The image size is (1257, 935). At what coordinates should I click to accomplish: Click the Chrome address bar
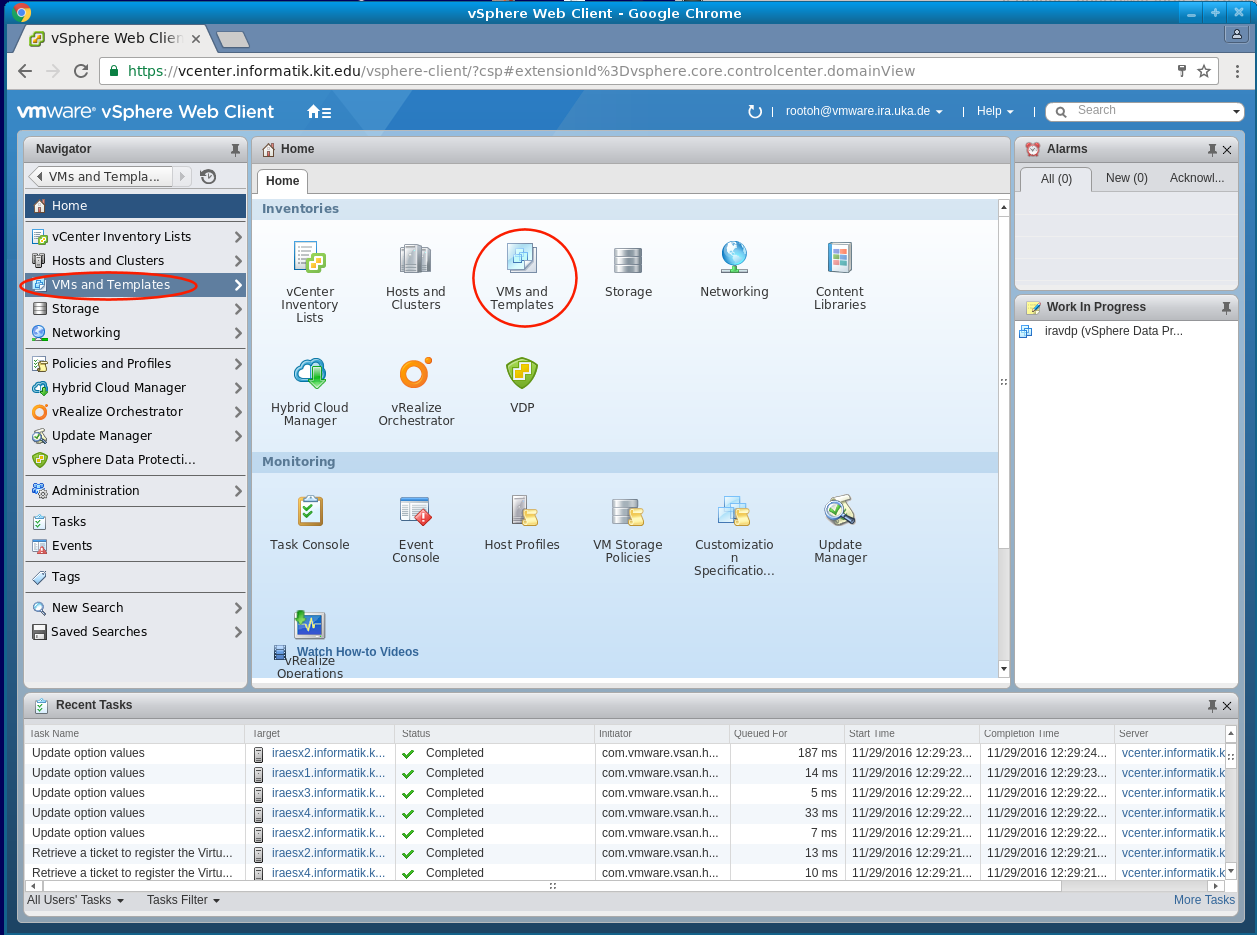pyautogui.click(x=640, y=71)
